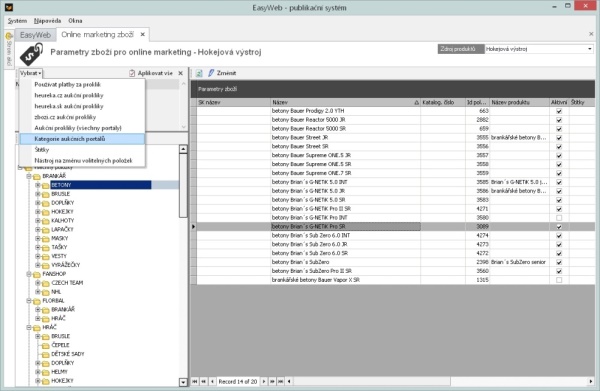Click the Aplikovat vše button

tap(151, 73)
